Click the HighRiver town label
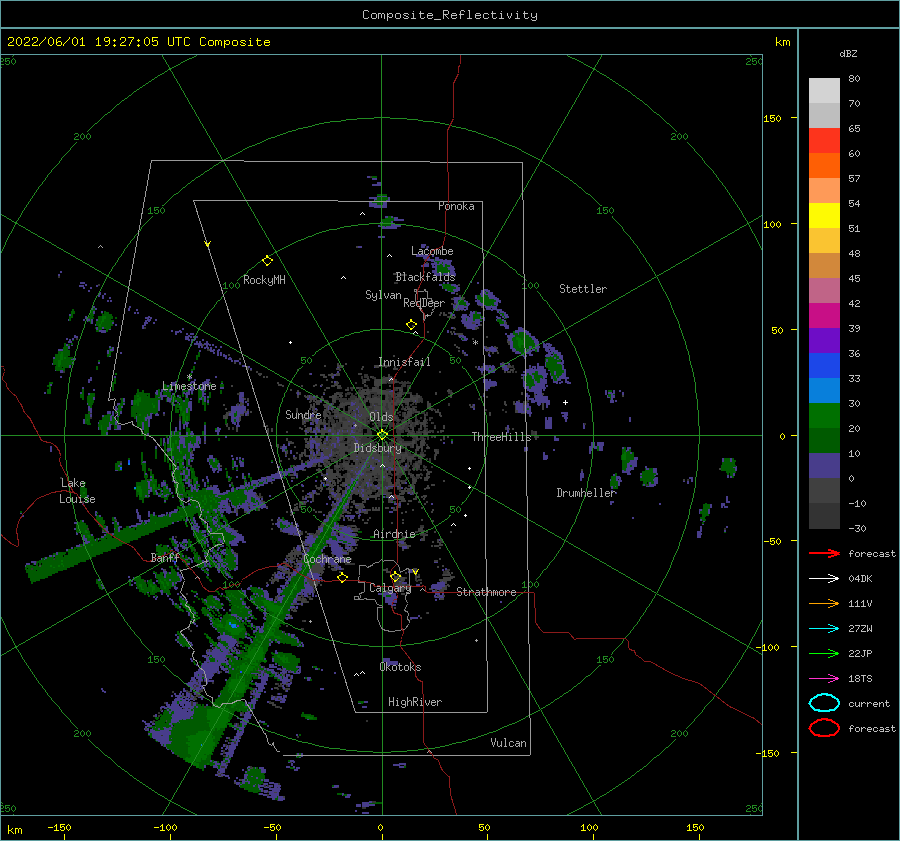This screenshot has width=900, height=841. click(415, 702)
